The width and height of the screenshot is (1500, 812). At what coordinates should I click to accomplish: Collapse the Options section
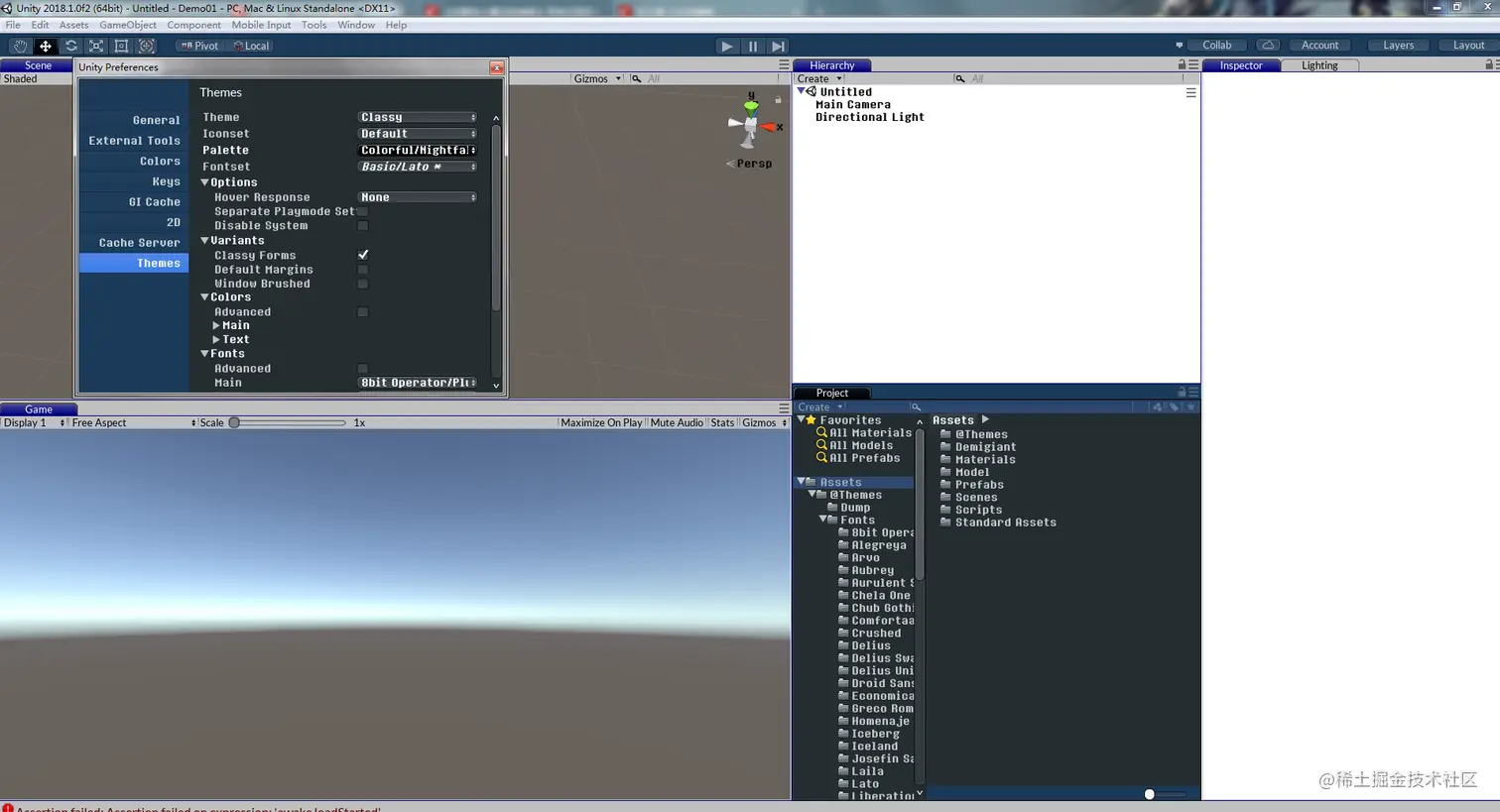click(x=205, y=182)
